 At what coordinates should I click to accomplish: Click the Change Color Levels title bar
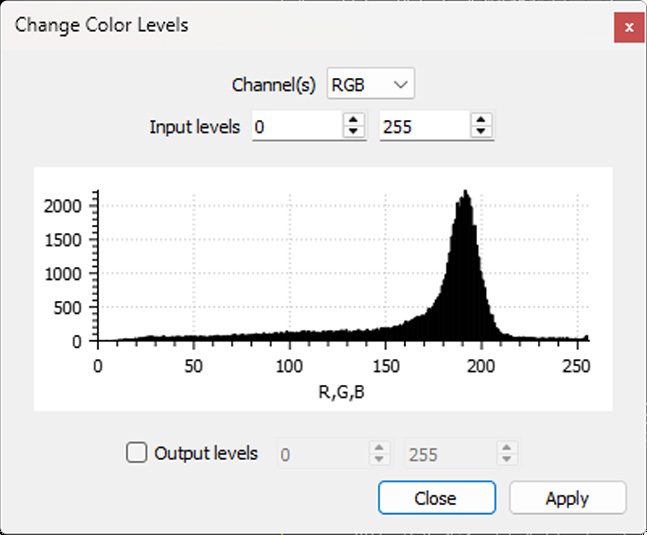pos(300,25)
